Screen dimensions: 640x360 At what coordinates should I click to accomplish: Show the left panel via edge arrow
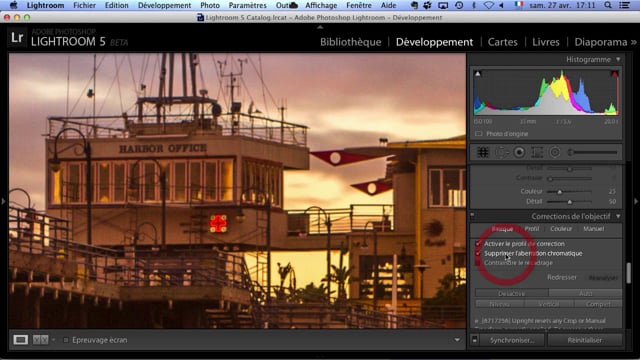pos(3,201)
